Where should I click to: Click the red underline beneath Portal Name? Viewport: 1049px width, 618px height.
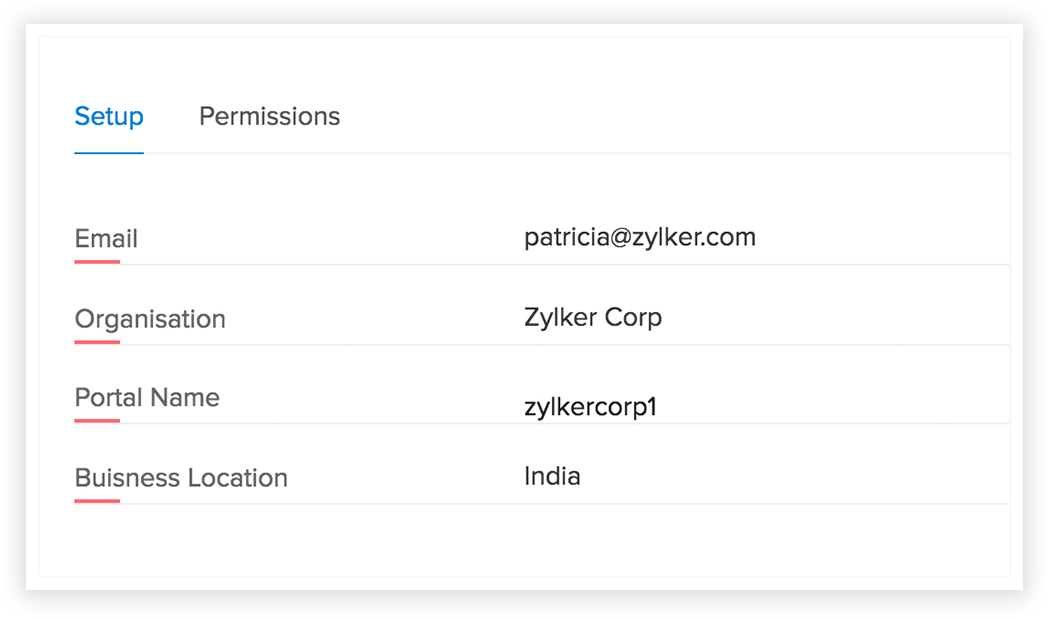coord(97,421)
